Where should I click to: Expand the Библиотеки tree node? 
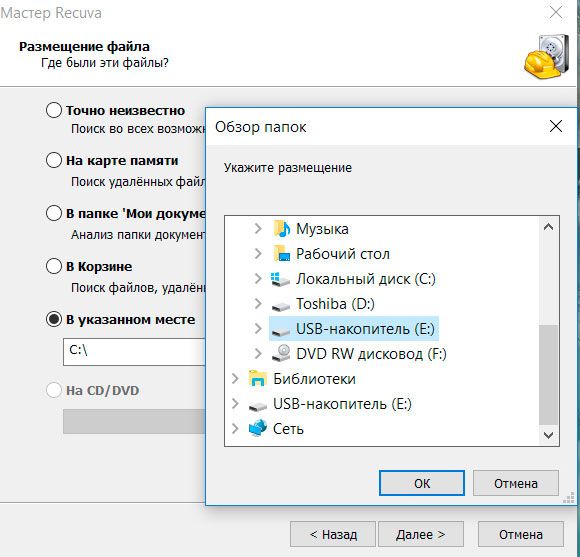[235, 378]
